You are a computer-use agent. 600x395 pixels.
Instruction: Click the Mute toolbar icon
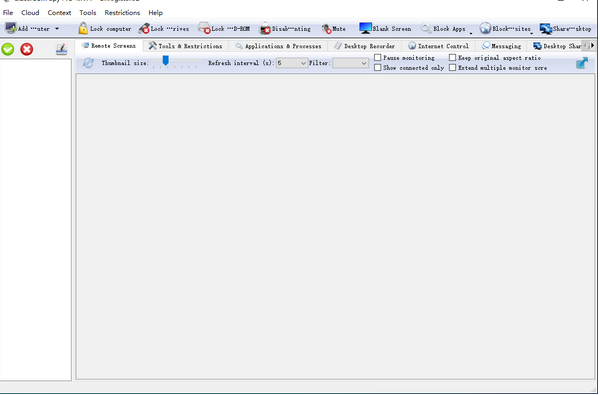[326, 29]
